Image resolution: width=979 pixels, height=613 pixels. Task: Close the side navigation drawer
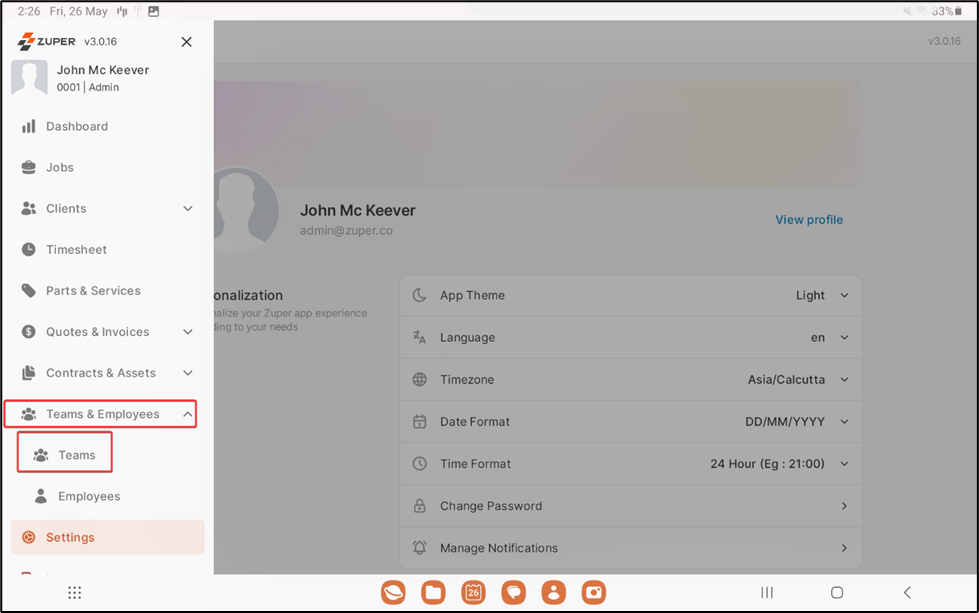(186, 42)
